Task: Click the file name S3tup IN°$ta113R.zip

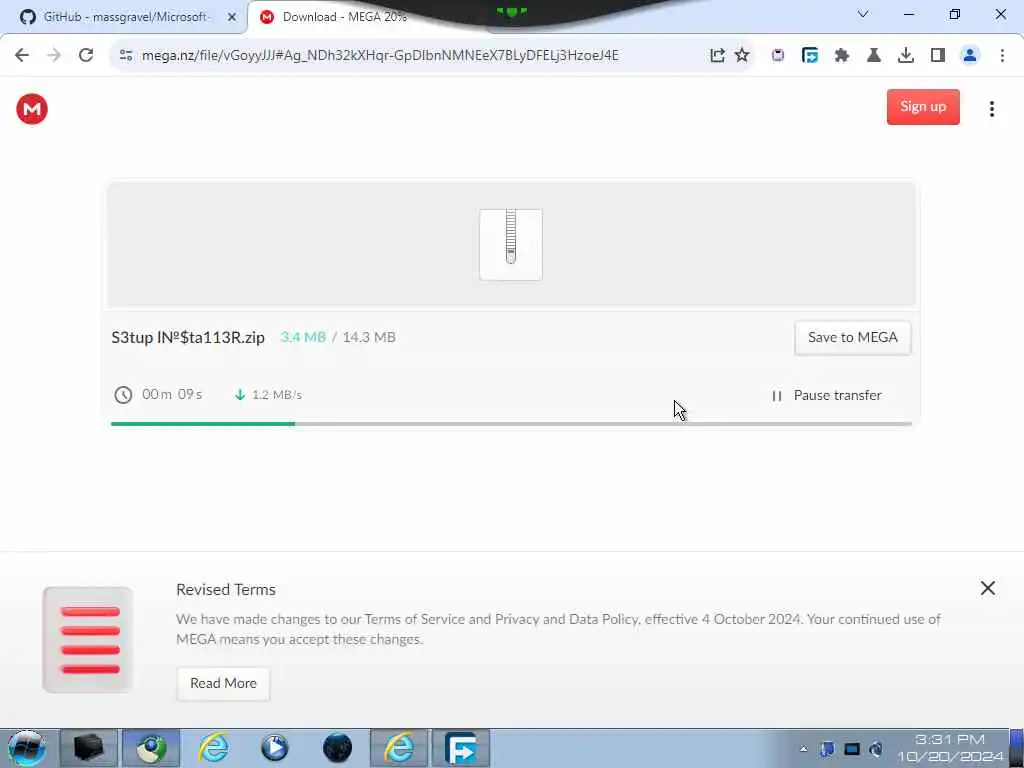Action: click(188, 338)
